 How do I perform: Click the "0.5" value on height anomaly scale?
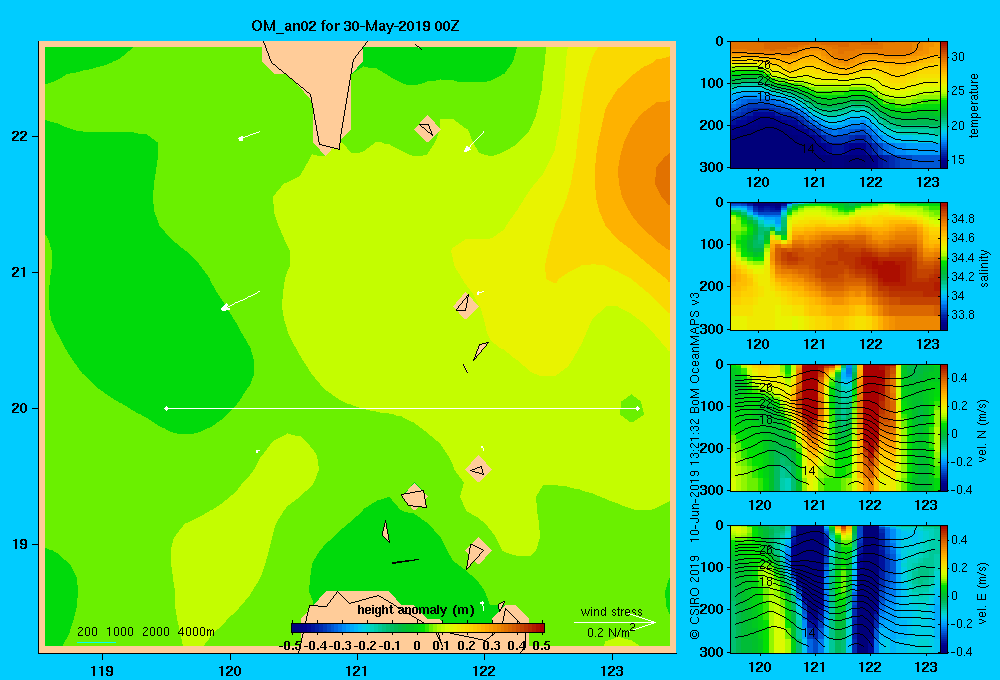[541, 646]
